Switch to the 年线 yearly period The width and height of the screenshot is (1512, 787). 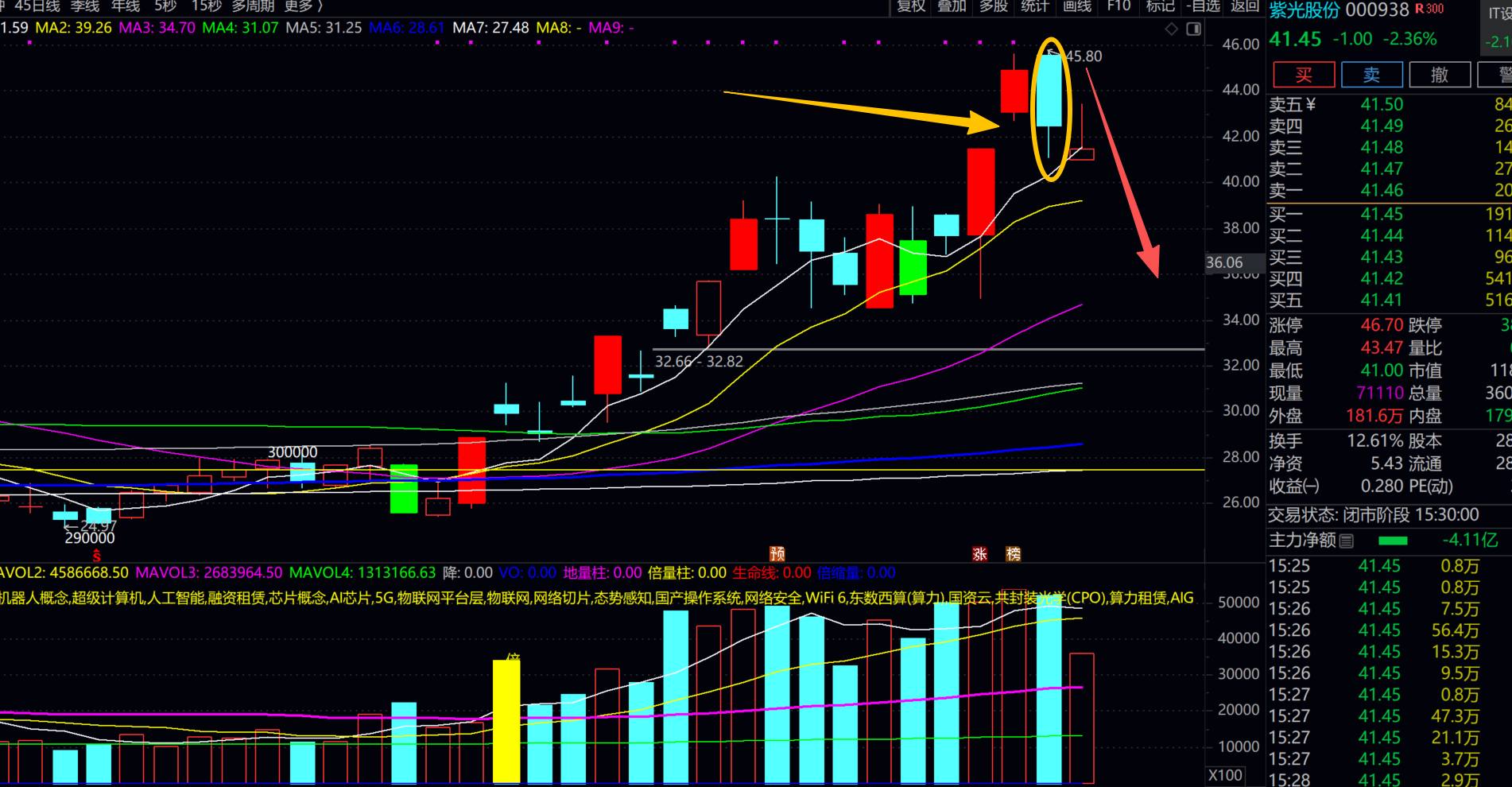click(x=126, y=6)
